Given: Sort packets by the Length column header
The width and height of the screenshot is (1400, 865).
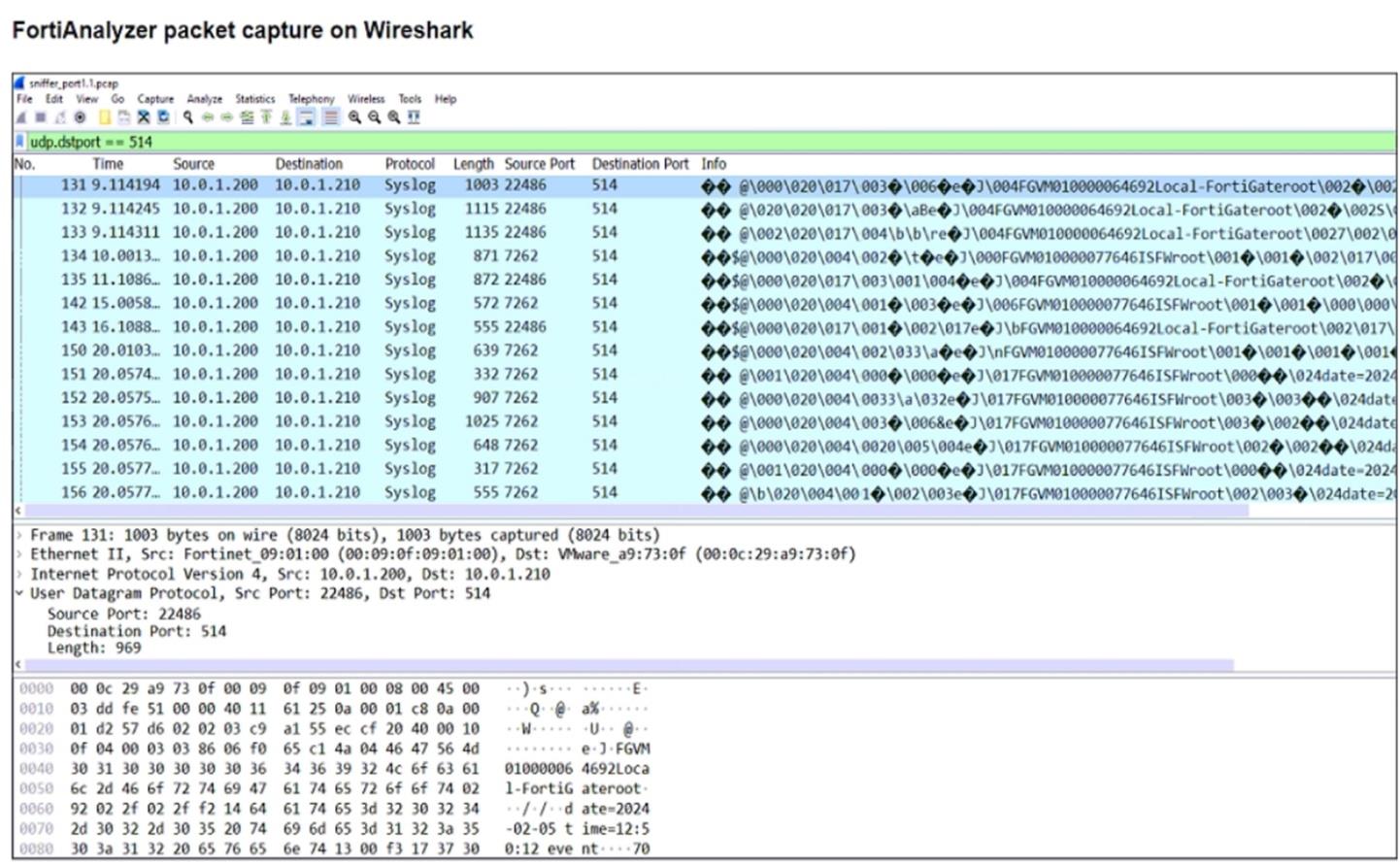Looking at the screenshot, I should [473, 164].
